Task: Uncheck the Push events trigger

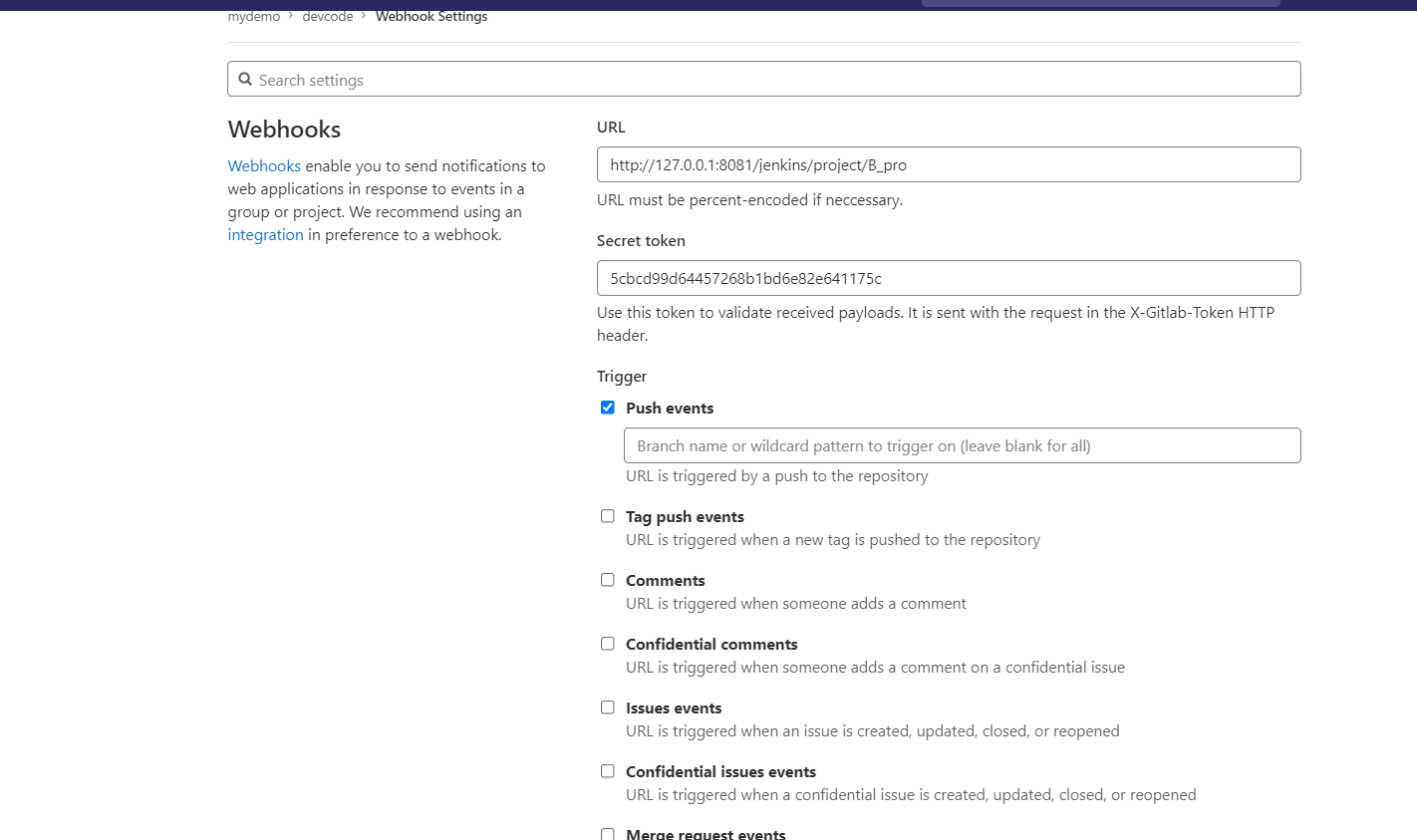Action: tap(608, 407)
